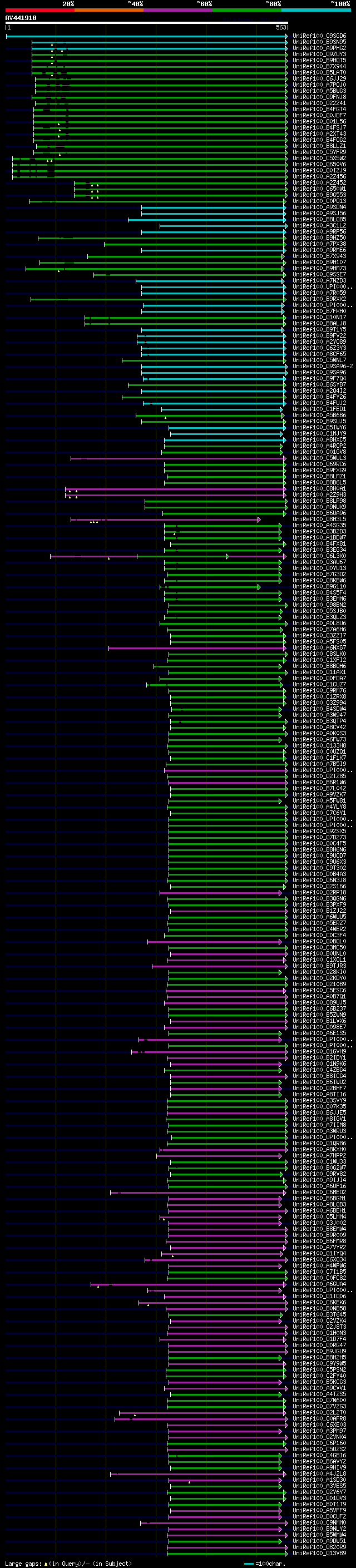Open UniRef100_Q2RPI8 hit label
356x1568 pixels.
(x=319, y=893)
